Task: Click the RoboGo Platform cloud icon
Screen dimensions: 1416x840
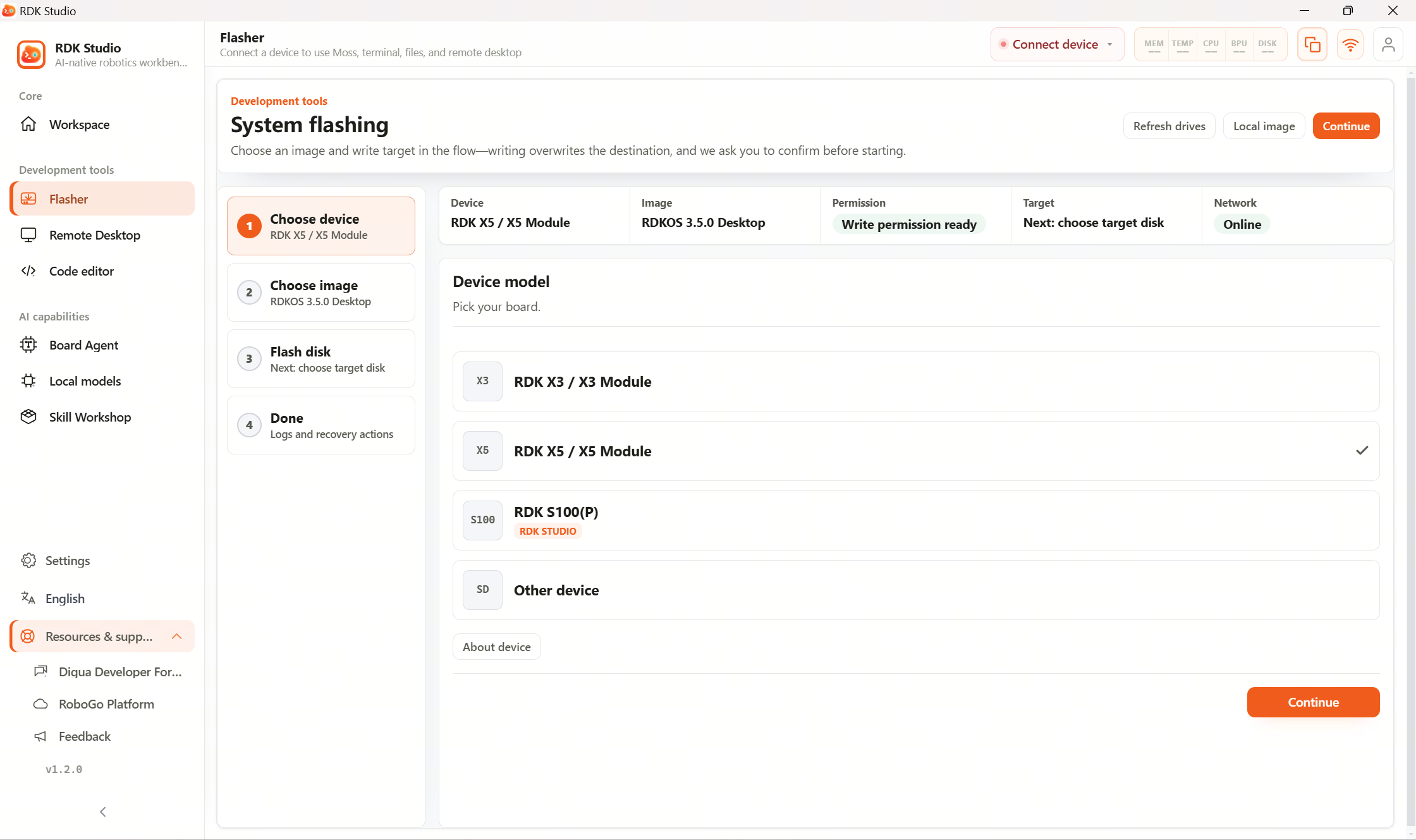Action: coord(41,704)
